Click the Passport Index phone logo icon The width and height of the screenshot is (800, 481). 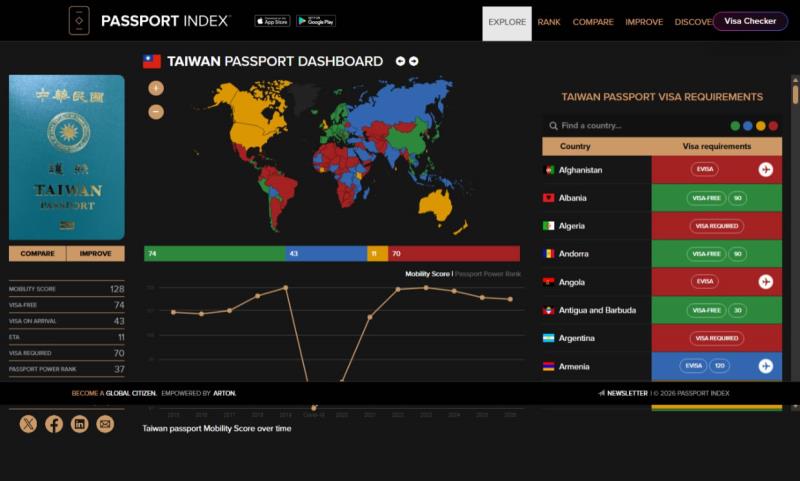tap(79, 20)
